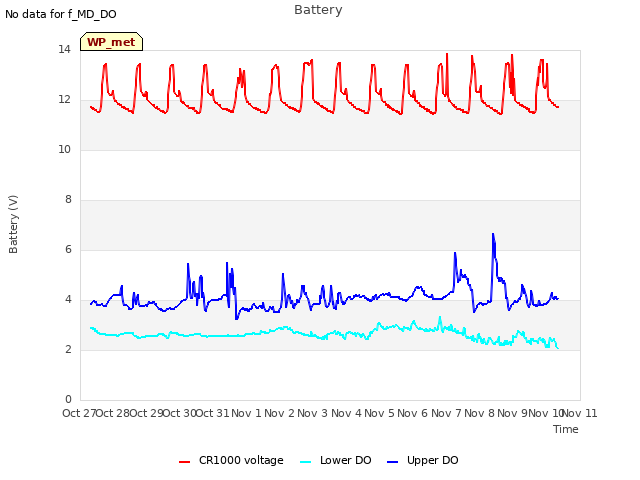
Task: Click the 6 y-axis tick label
Action: 68,249
